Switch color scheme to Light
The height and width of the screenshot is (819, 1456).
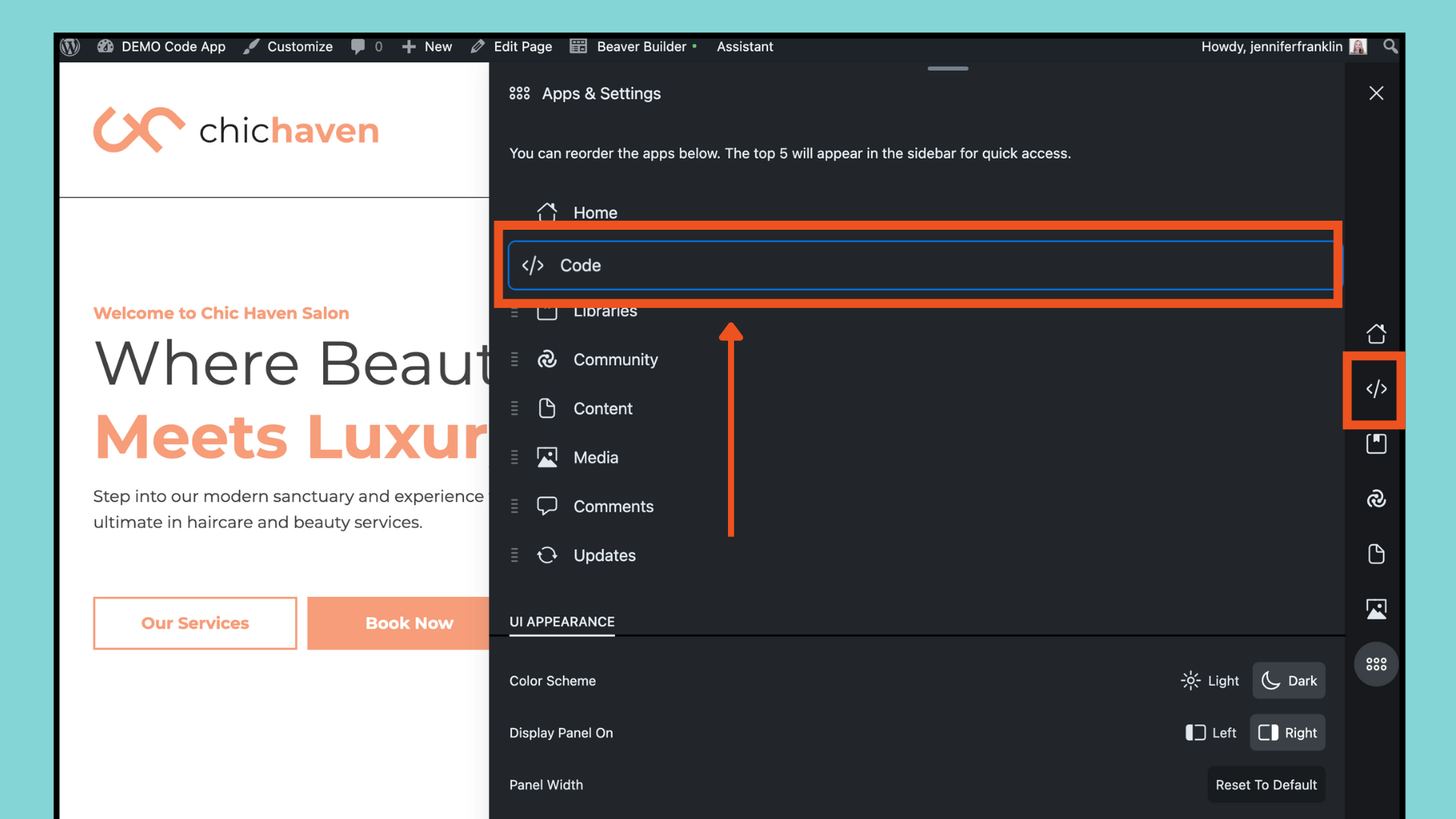pyautogui.click(x=1211, y=681)
